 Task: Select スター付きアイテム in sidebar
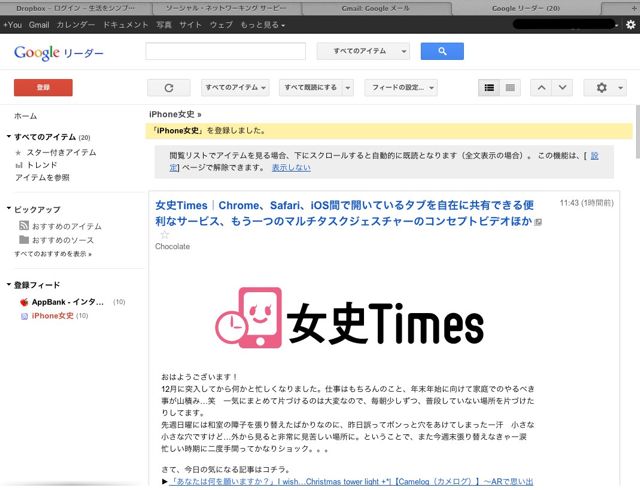61,153
